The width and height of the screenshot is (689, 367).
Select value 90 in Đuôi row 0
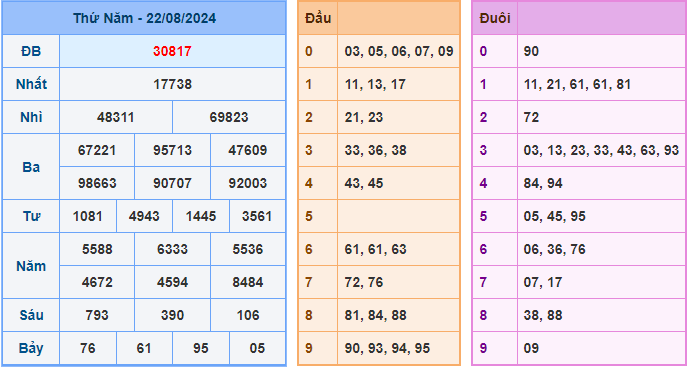tap(531, 51)
